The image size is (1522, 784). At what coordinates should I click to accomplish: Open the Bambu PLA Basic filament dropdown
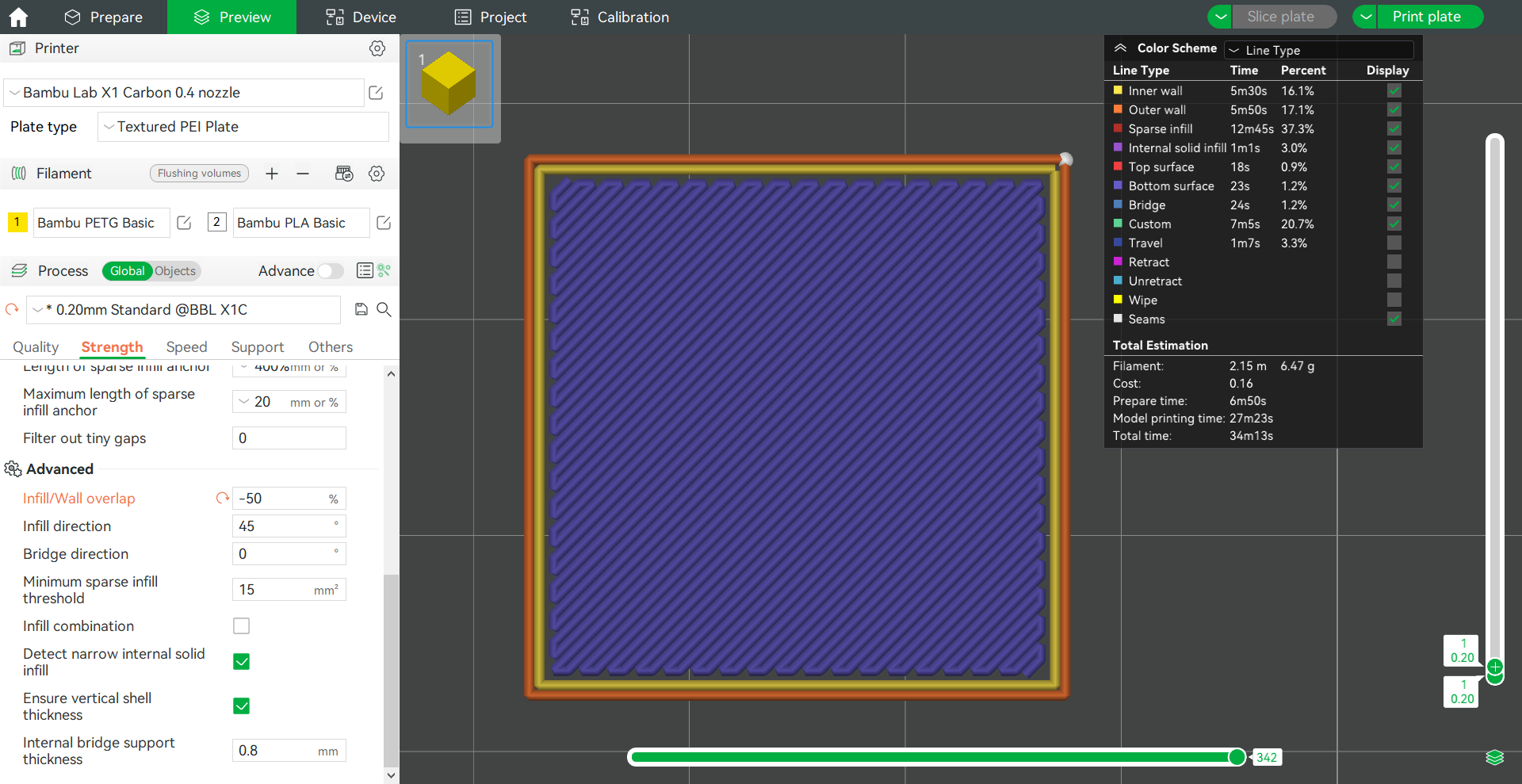(x=301, y=223)
